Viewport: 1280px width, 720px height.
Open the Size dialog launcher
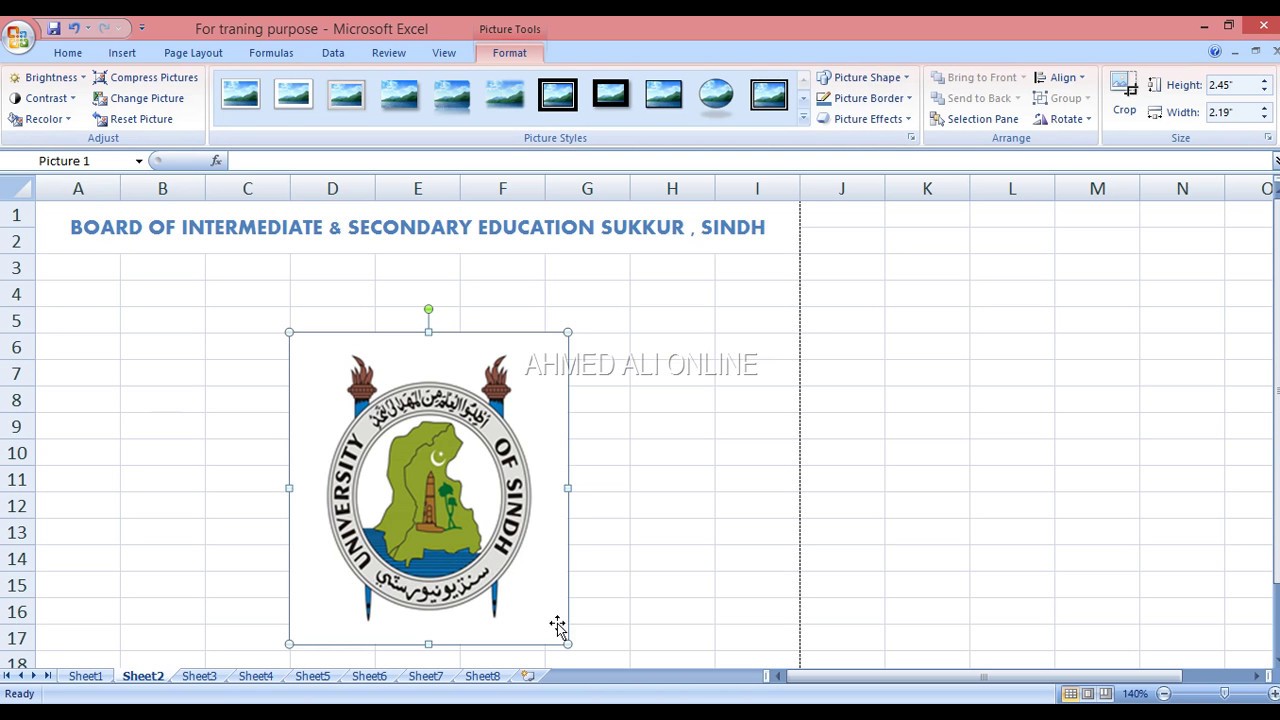pos(1268,138)
